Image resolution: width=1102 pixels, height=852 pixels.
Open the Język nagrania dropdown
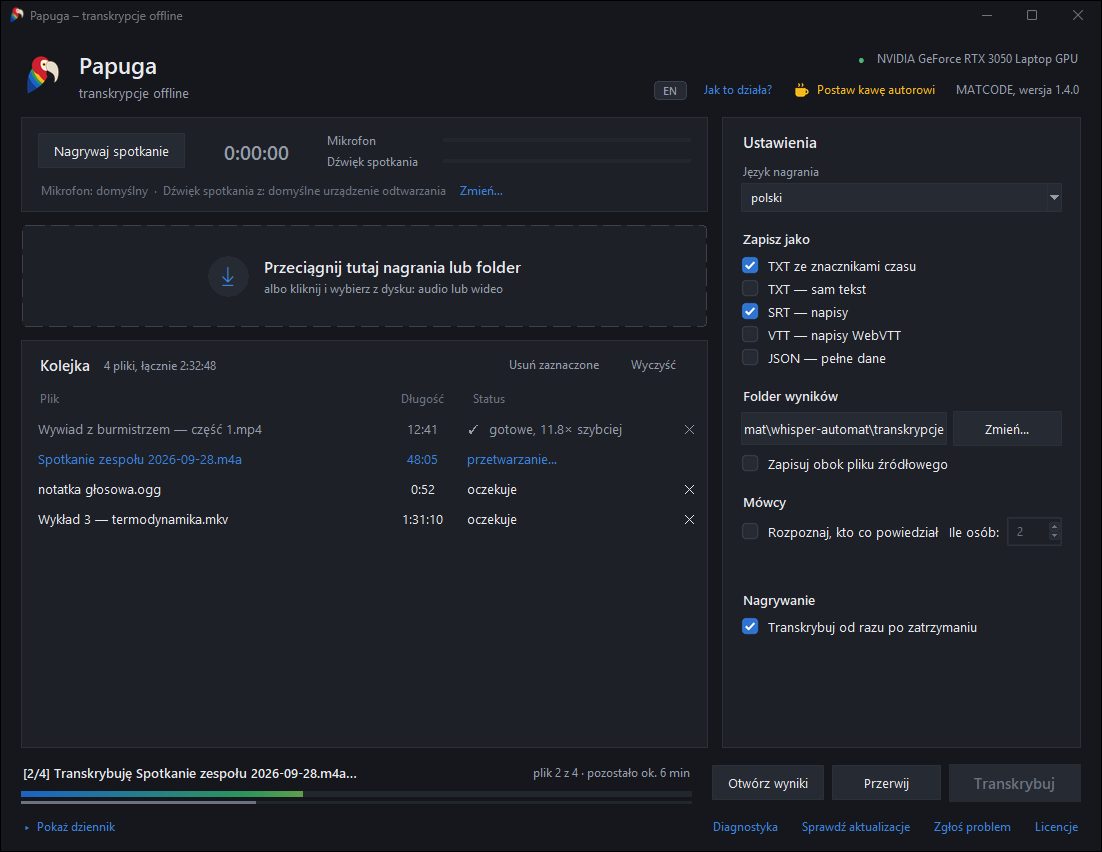pos(901,198)
